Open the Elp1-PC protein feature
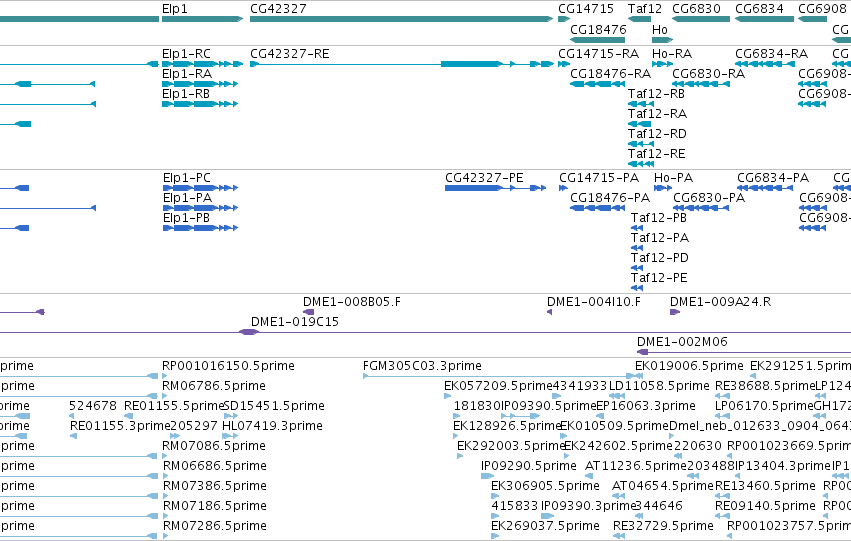This screenshot has height=541, width=851. [200, 188]
